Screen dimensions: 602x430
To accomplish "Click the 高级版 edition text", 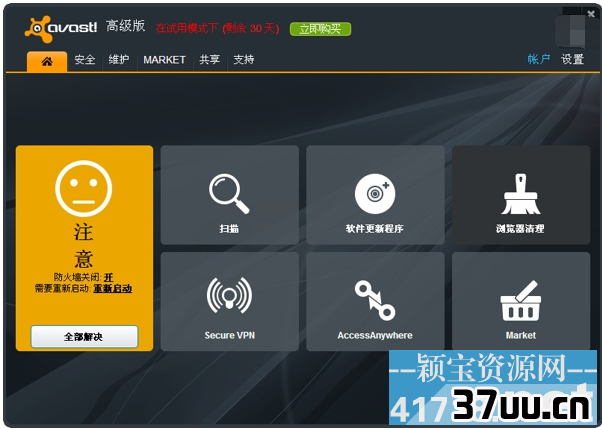I will pyautogui.click(x=126, y=26).
